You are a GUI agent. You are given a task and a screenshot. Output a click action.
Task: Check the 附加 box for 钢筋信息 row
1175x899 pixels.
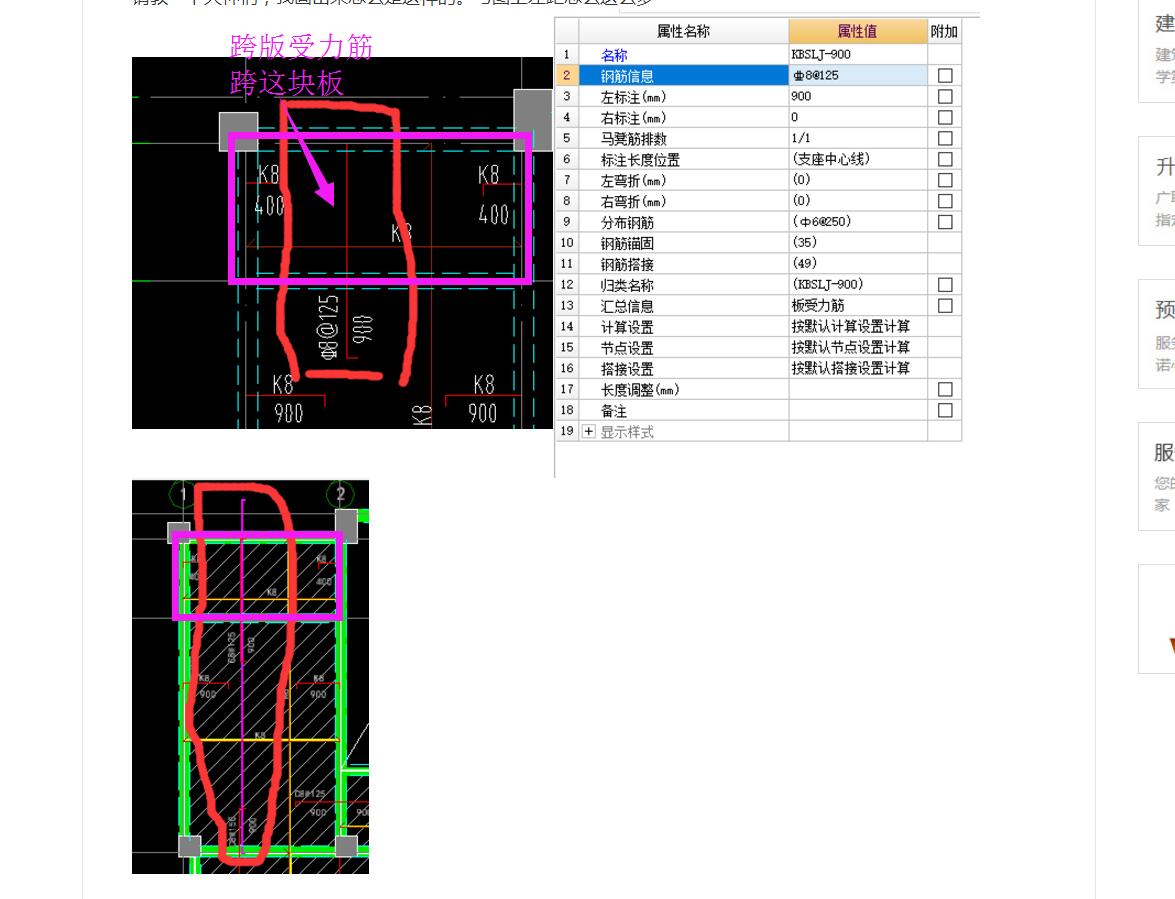[945, 76]
